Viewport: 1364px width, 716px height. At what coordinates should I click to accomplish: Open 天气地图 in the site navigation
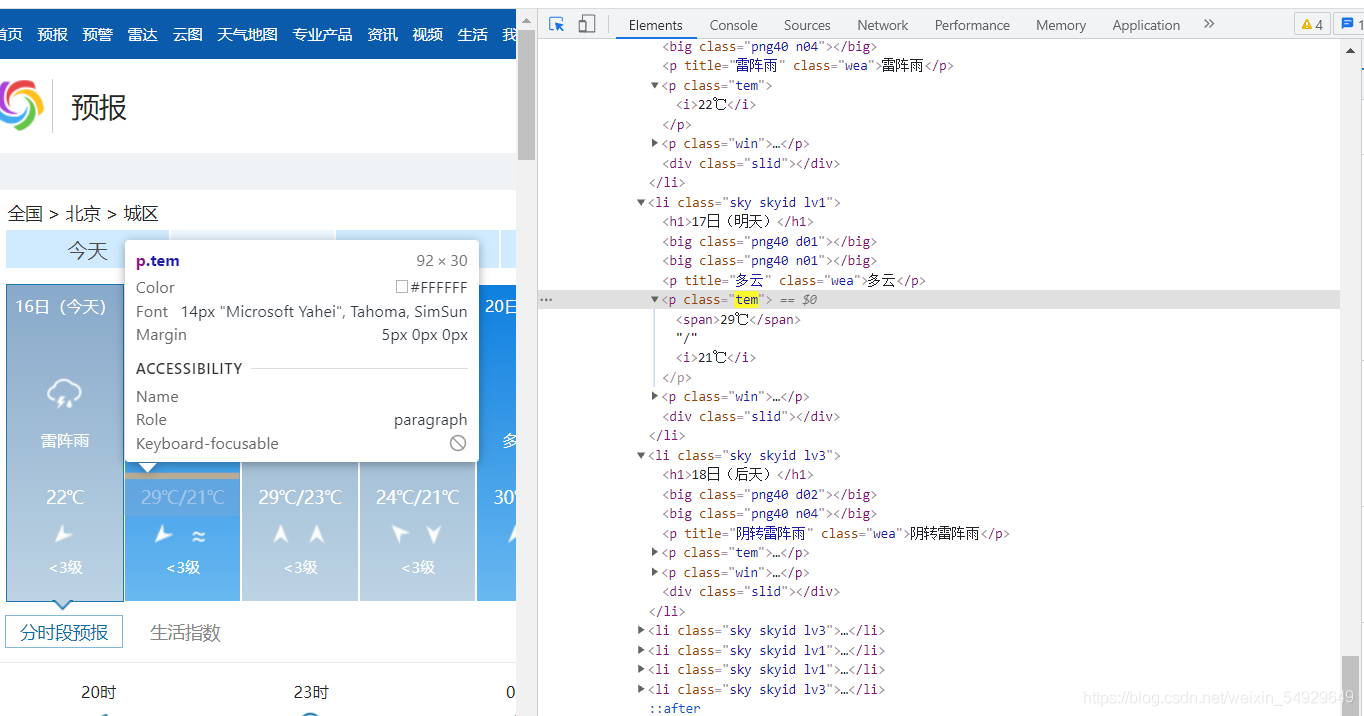click(x=248, y=34)
